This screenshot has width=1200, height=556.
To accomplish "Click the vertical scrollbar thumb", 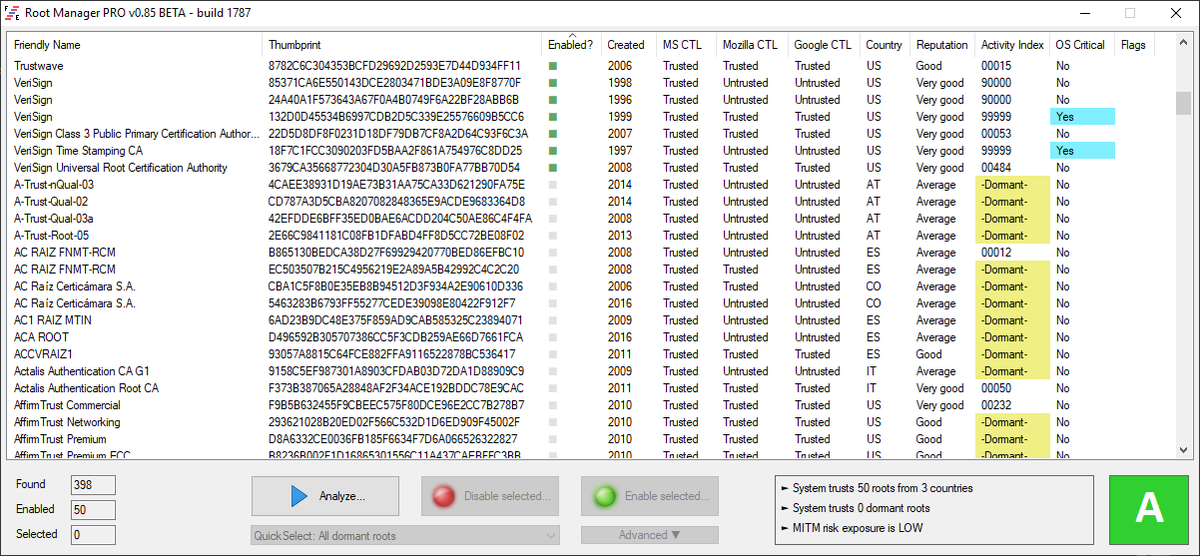I will [1183, 103].
